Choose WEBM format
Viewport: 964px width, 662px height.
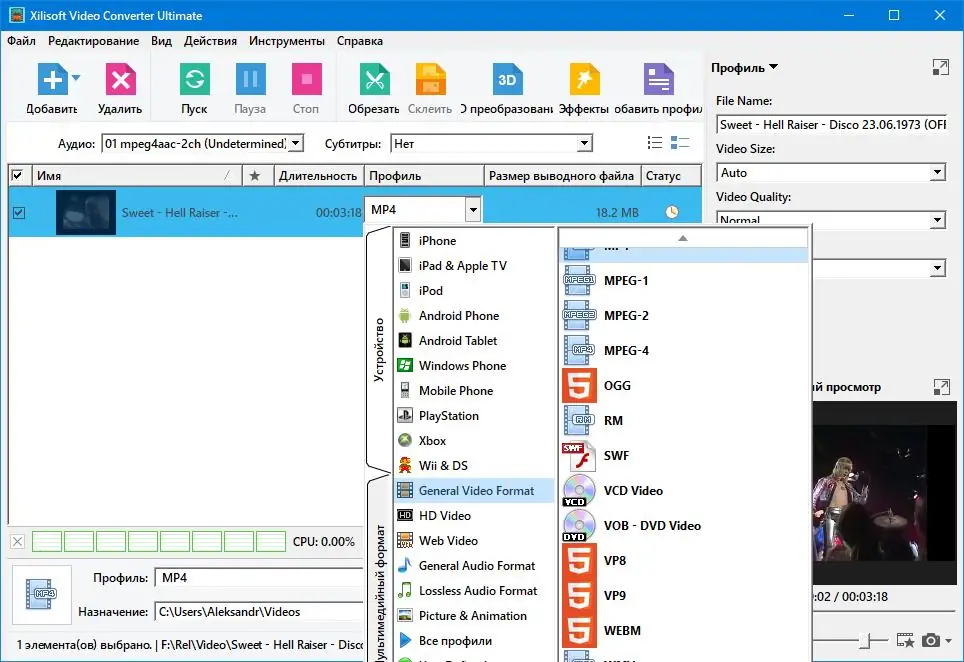pos(684,631)
